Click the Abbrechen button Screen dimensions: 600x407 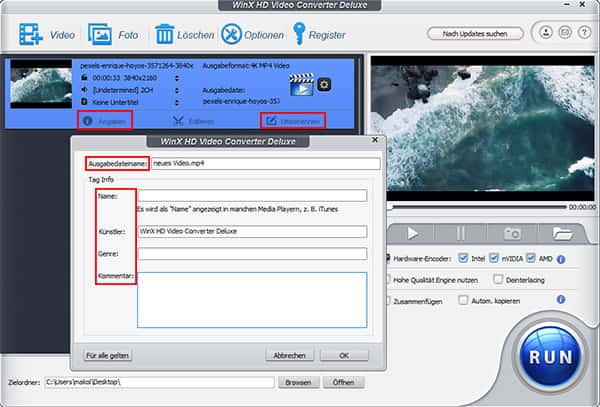coord(290,355)
